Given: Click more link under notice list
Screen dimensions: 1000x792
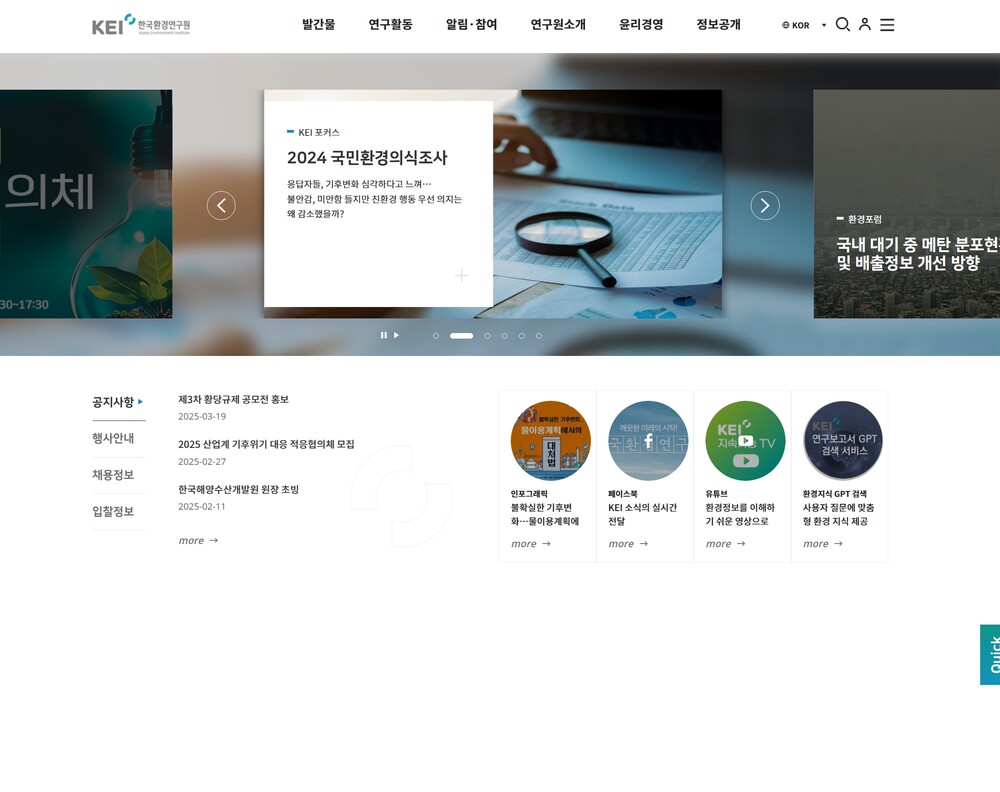Looking at the screenshot, I should click(x=198, y=541).
